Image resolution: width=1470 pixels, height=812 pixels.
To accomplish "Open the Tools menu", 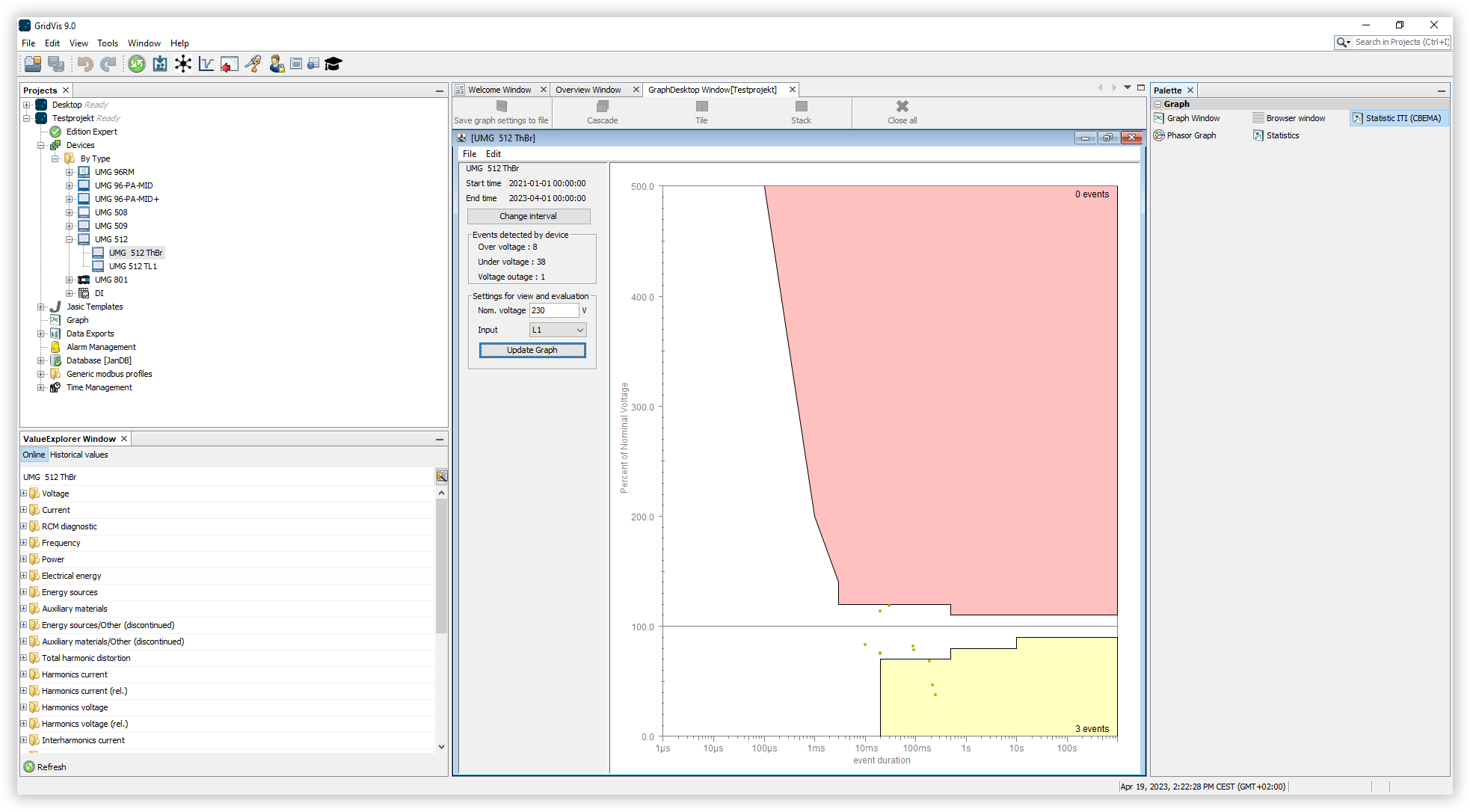I will pyautogui.click(x=107, y=43).
